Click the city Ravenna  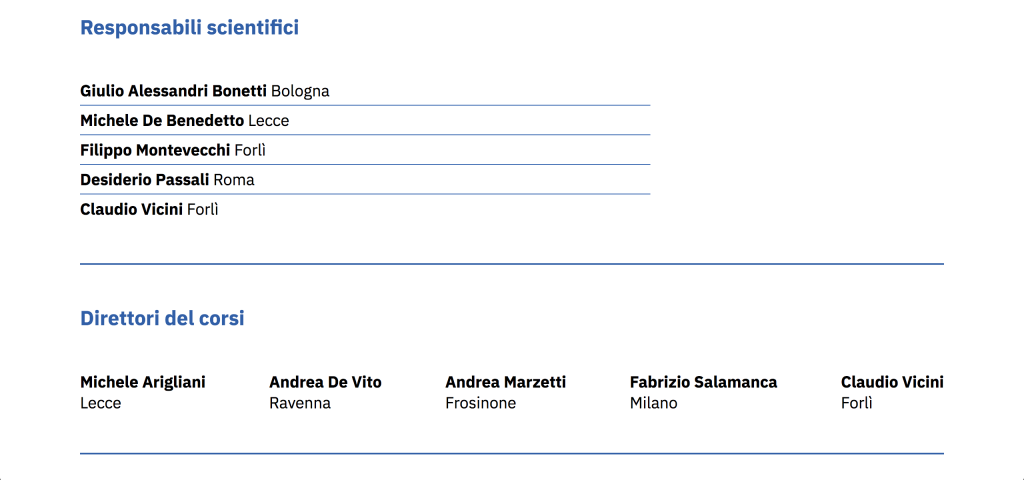(x=300, y=403)
